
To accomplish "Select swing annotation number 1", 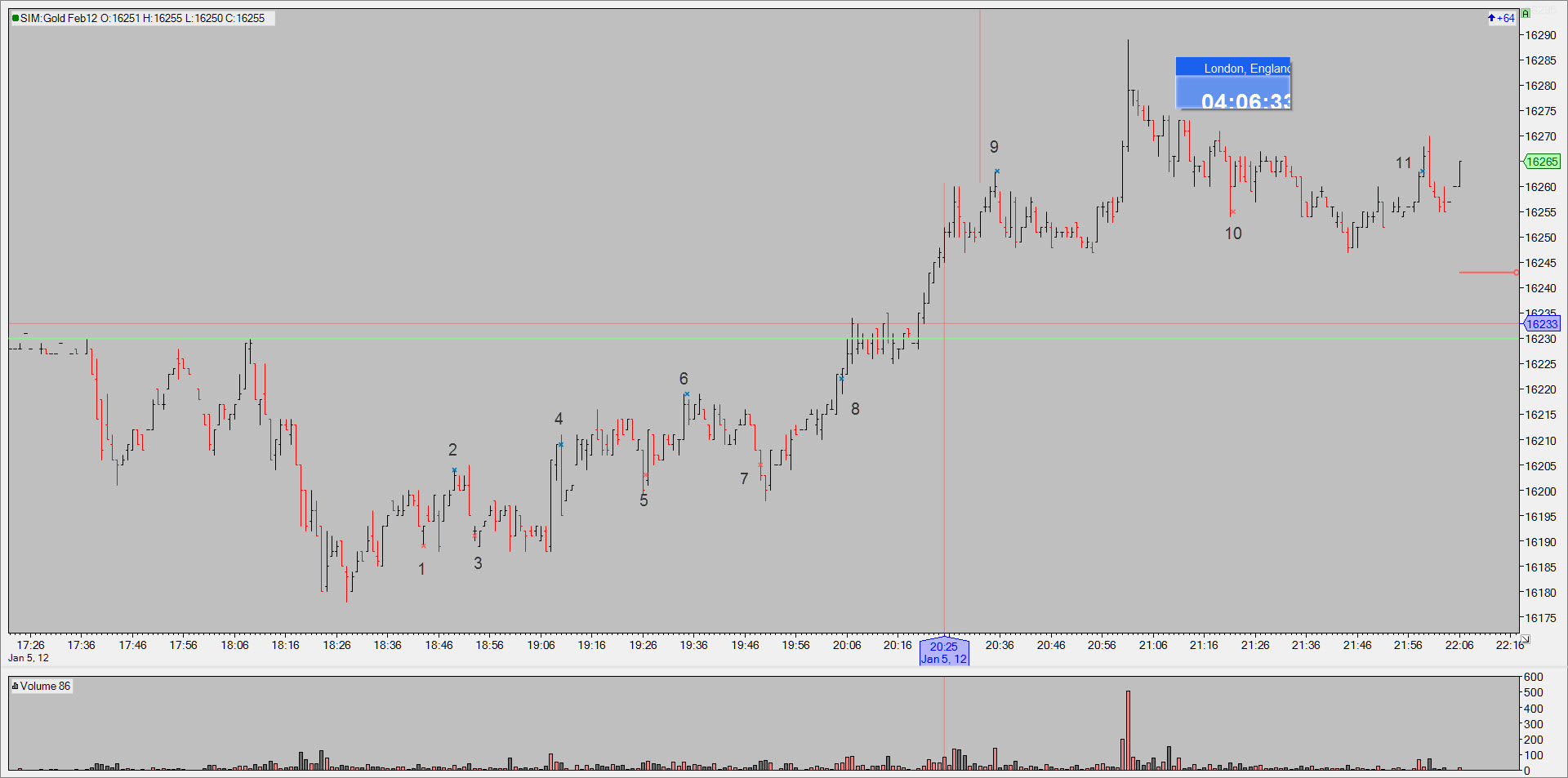I will [421, 569].
